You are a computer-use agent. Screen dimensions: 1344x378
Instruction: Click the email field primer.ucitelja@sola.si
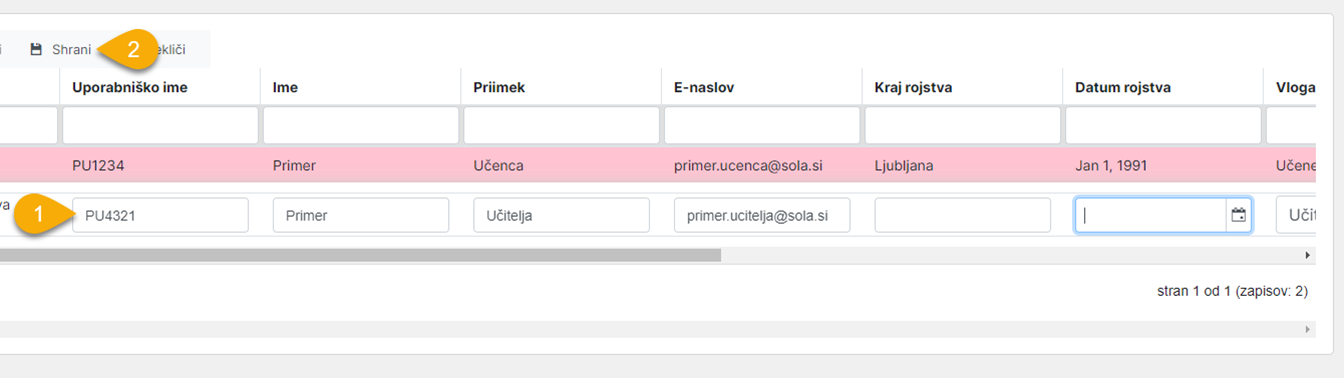(x=762, y=215)
